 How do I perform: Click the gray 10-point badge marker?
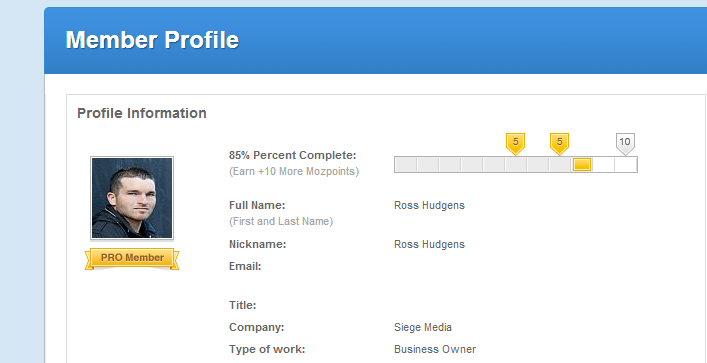(625, 143)
